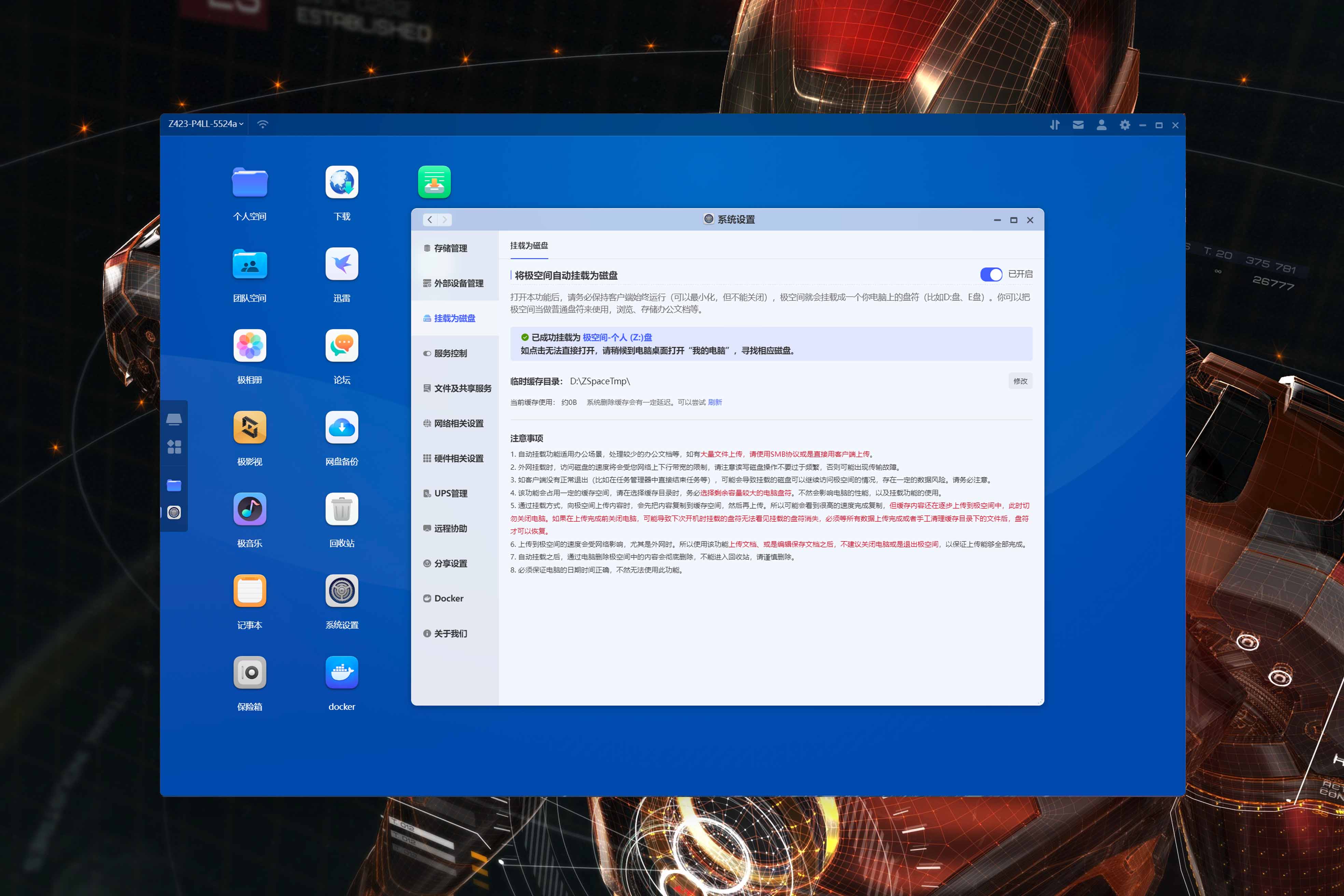1344x896 pixels.
Task: Open the 回收站 recycle bin
Action: click(x=342, y=509)
